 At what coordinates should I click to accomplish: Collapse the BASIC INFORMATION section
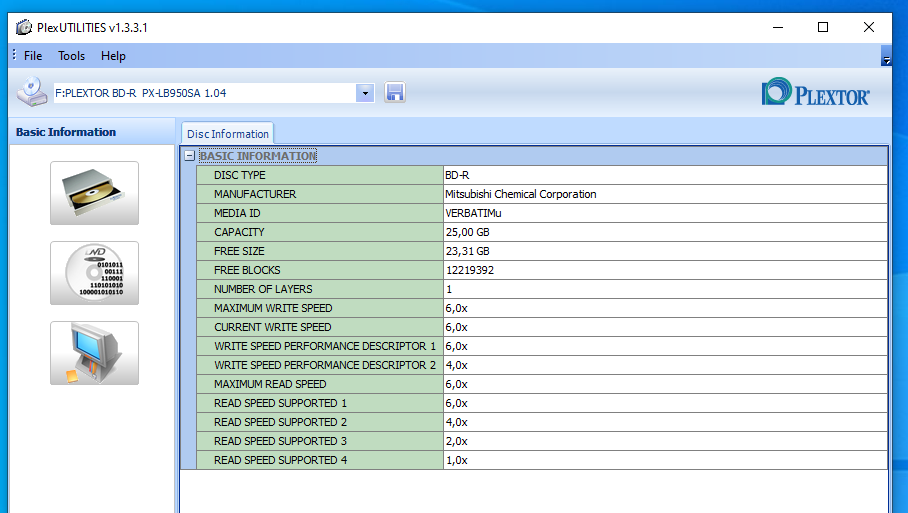(189, 156)
